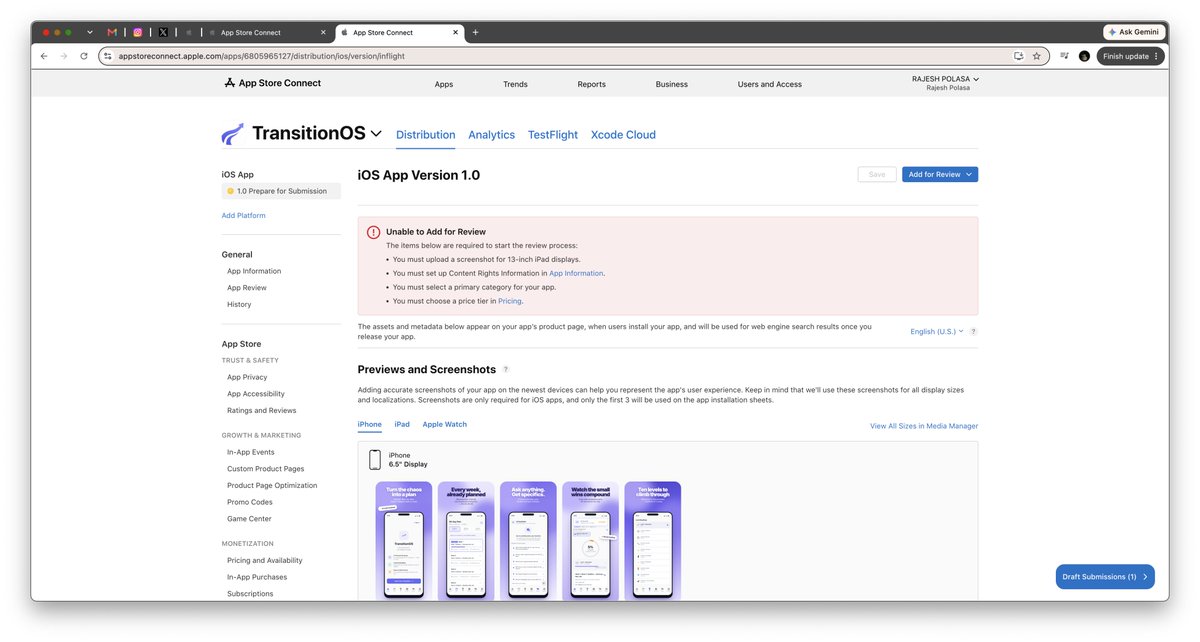Switch to the TestFlight tab
The width and height of the screenshot is (1200, 642).
coord(553,135)
